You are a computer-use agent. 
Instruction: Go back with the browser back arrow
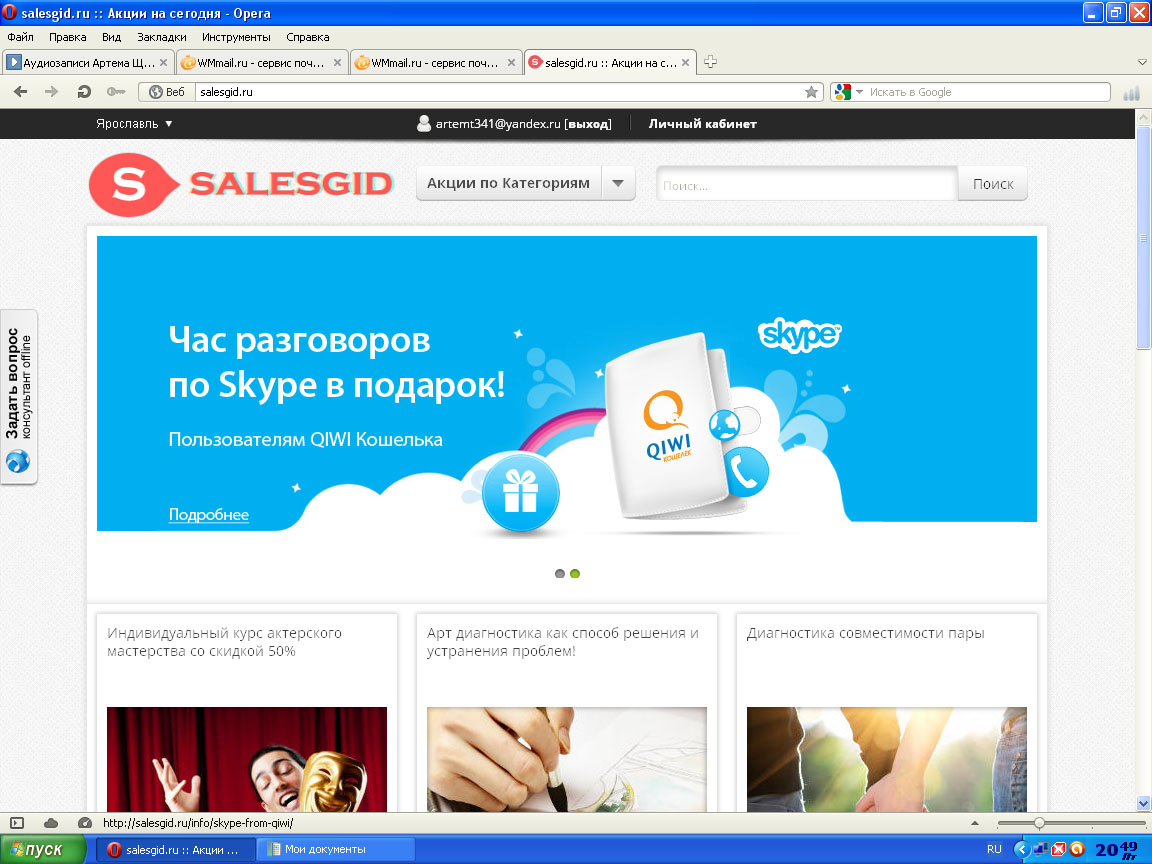(x=21, y=92)
